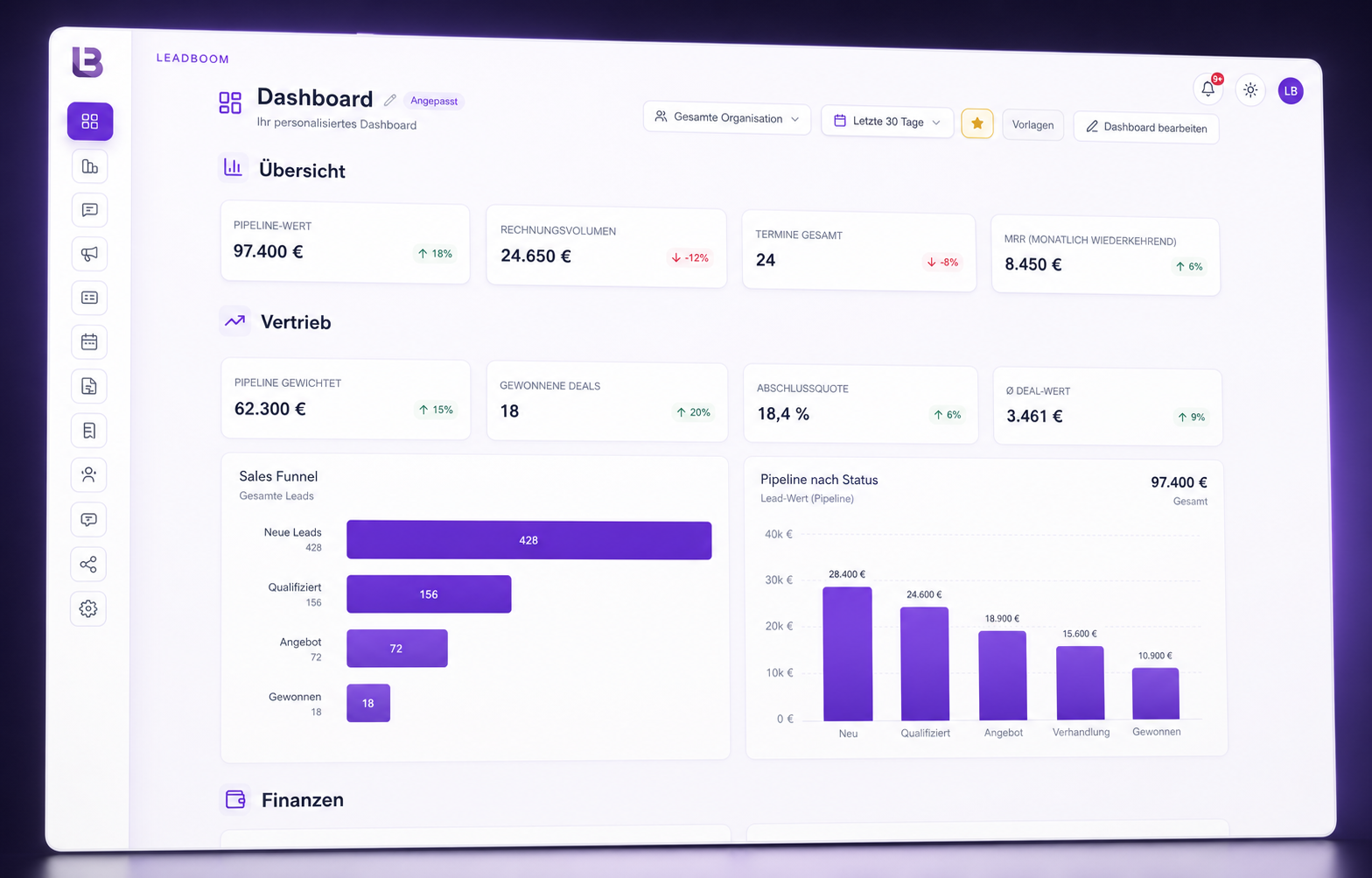This screenshot has height=878, width=1372.
Task: Click the grid icon beside Dashboard heading
Action: (230, 102)
